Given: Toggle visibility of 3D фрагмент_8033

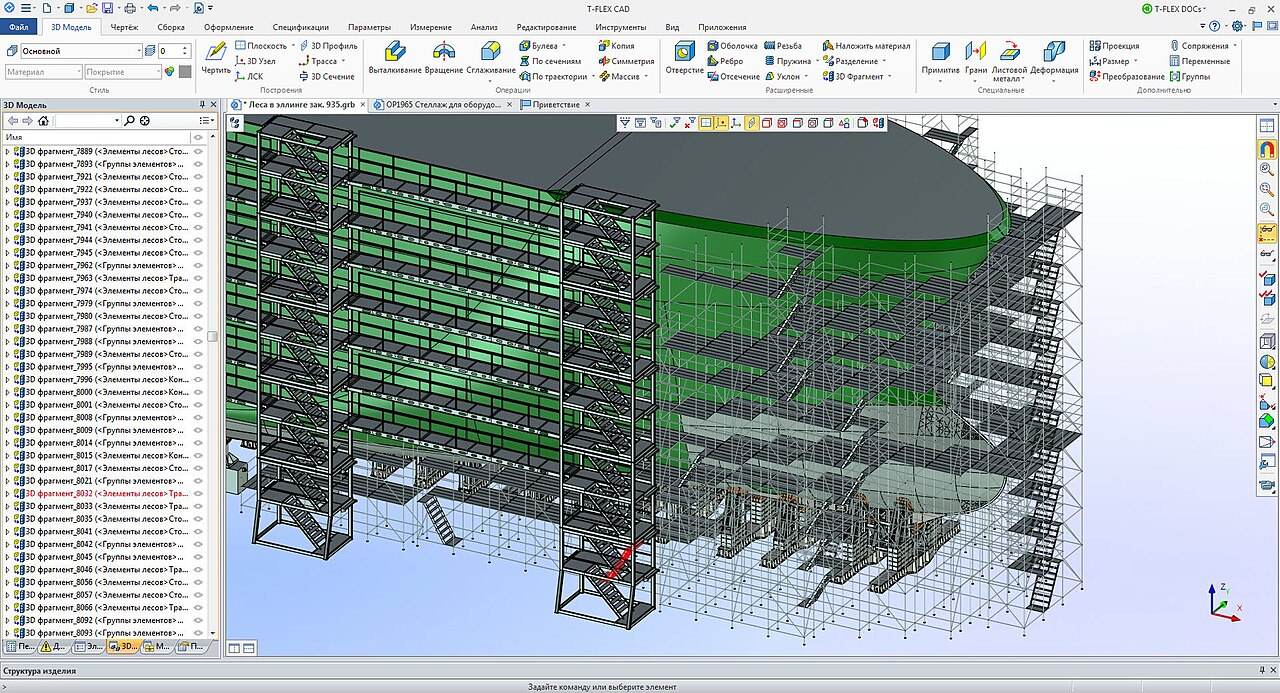Looking at the screenshot, I should (198, 506).
